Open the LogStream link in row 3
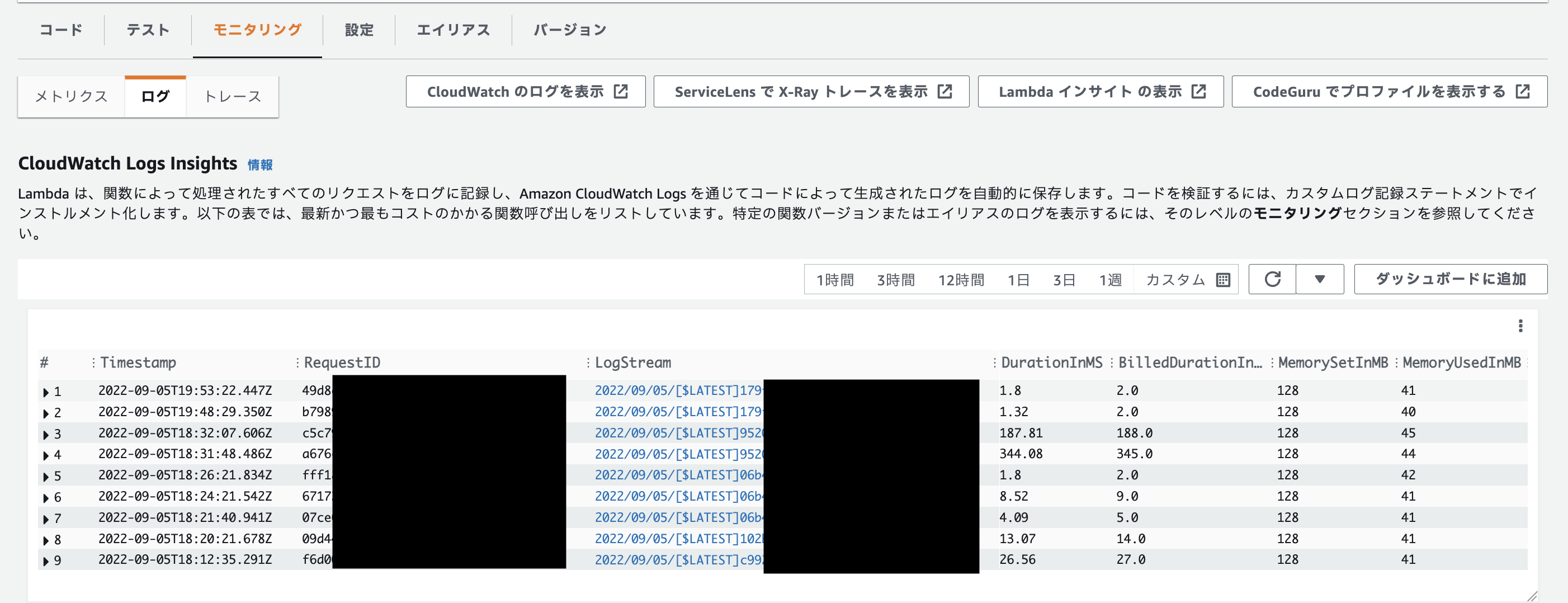 [x=679, y=433]
